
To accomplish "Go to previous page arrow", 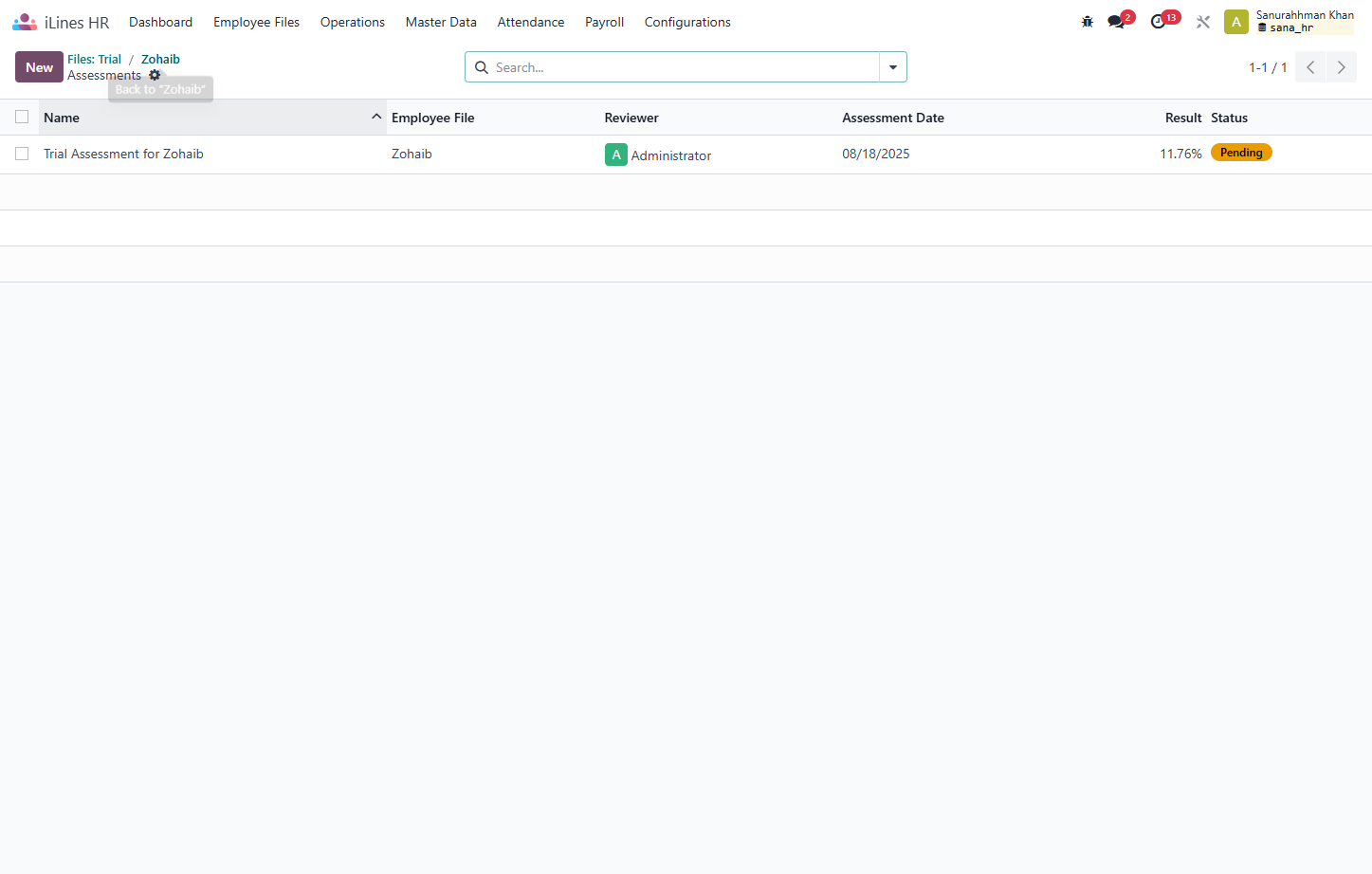I will 1310,67.
